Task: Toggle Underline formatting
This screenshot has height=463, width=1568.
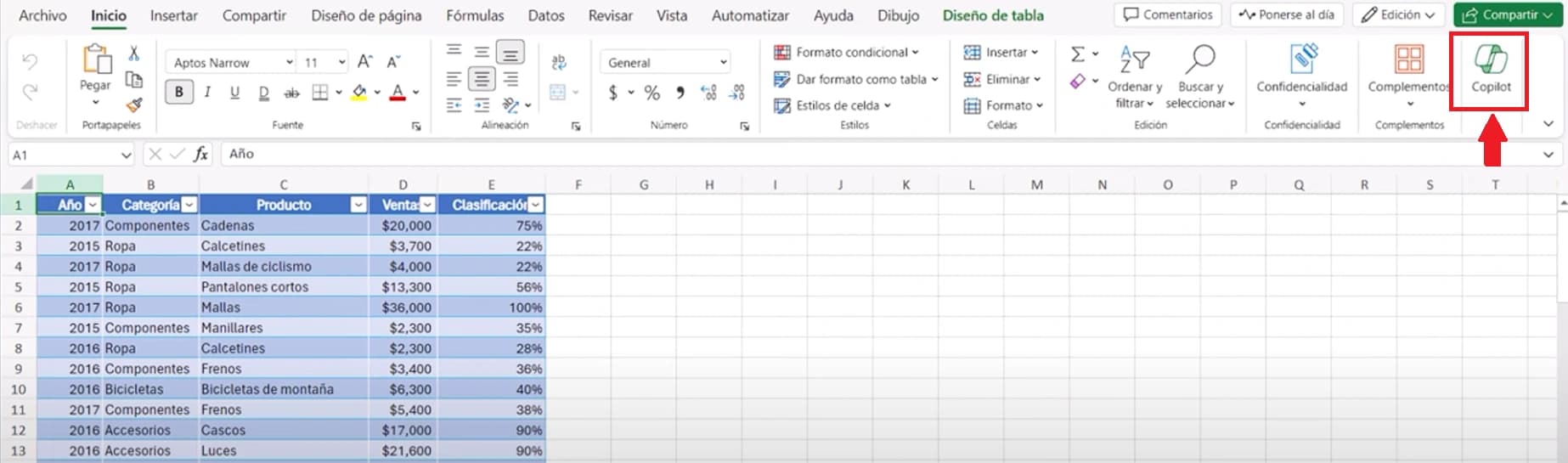Action: pos(235,93)
